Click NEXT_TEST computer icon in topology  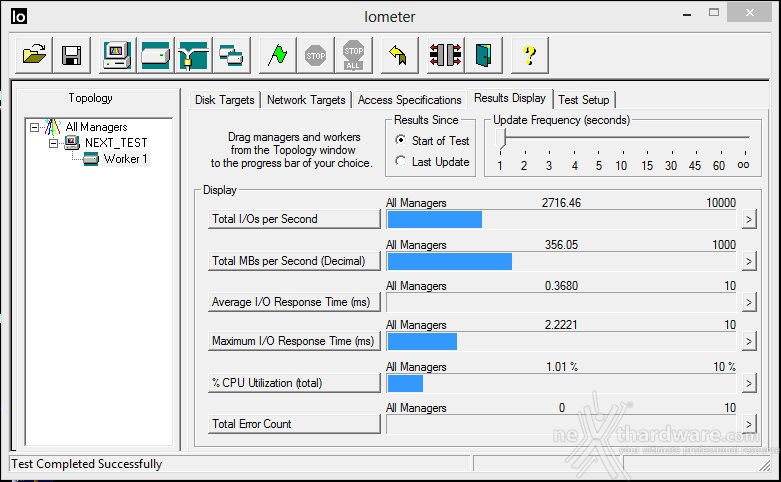(72, 143)
